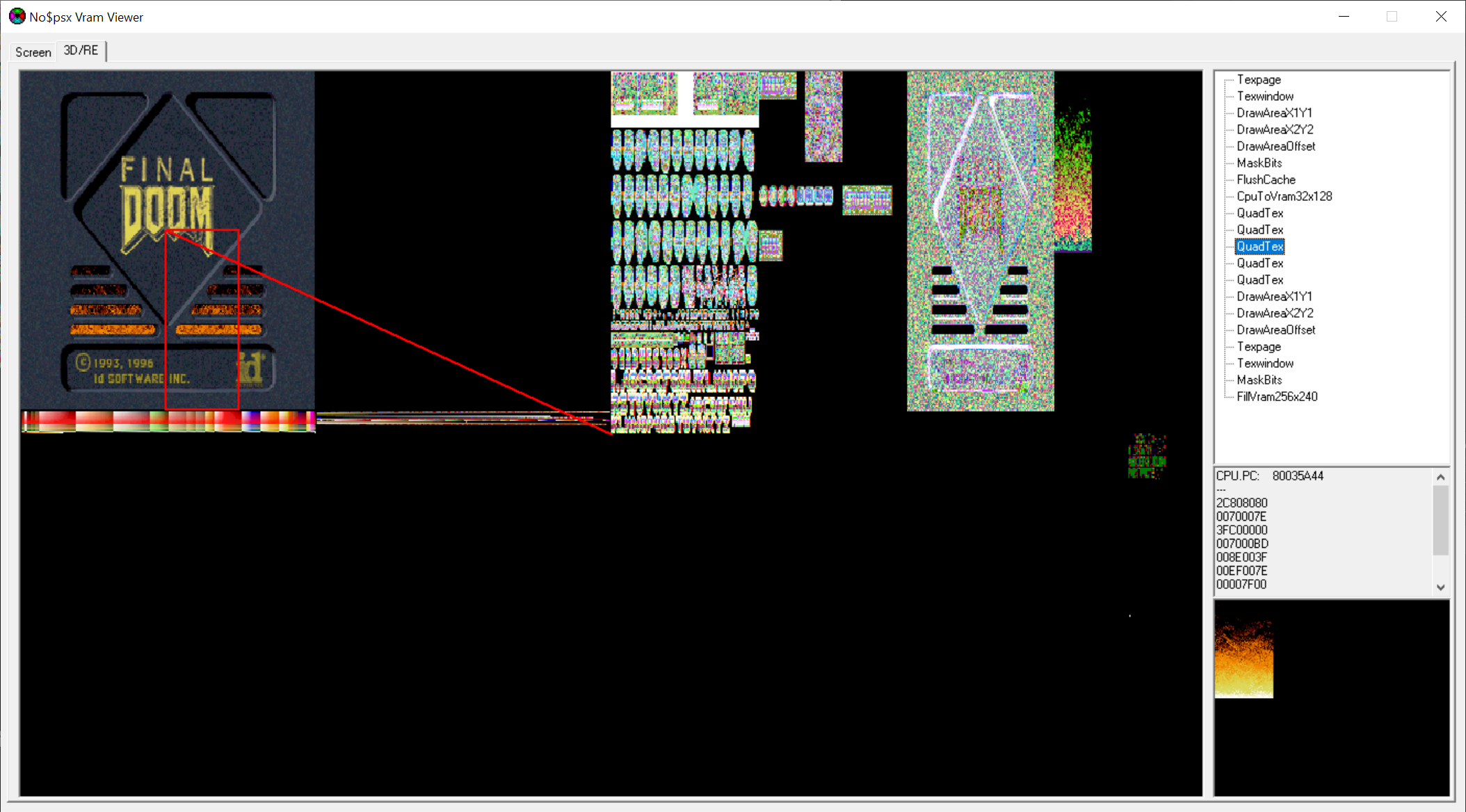Click the color palette strip below framebuffer
Image resolution: width=1466 pixels, height=812 pixels.
click(x=168, y=421)
